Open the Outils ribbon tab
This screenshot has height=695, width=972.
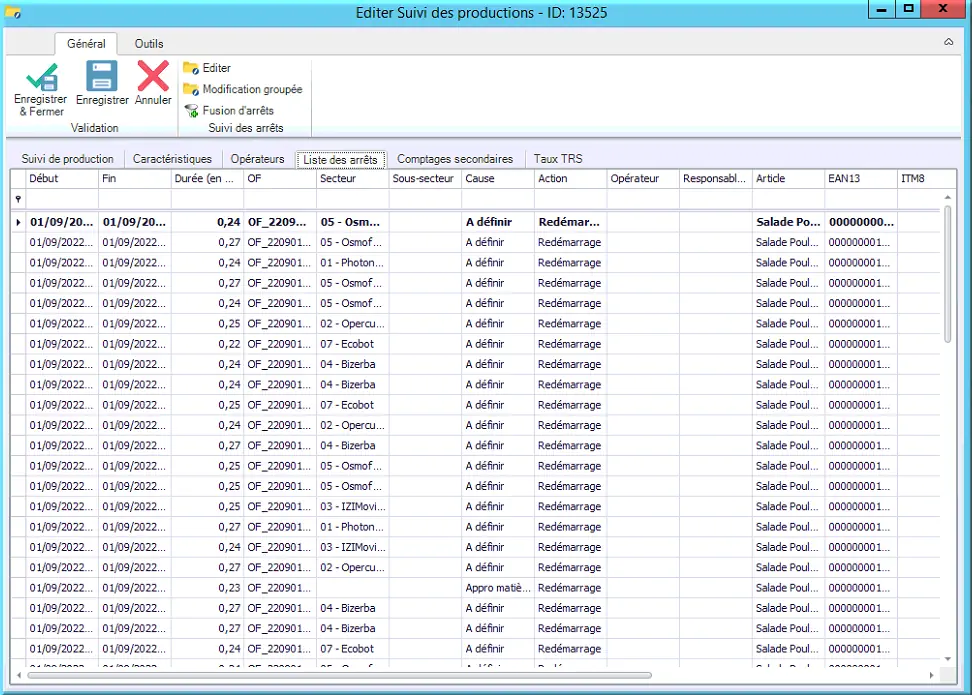click(x=149, y=44)
